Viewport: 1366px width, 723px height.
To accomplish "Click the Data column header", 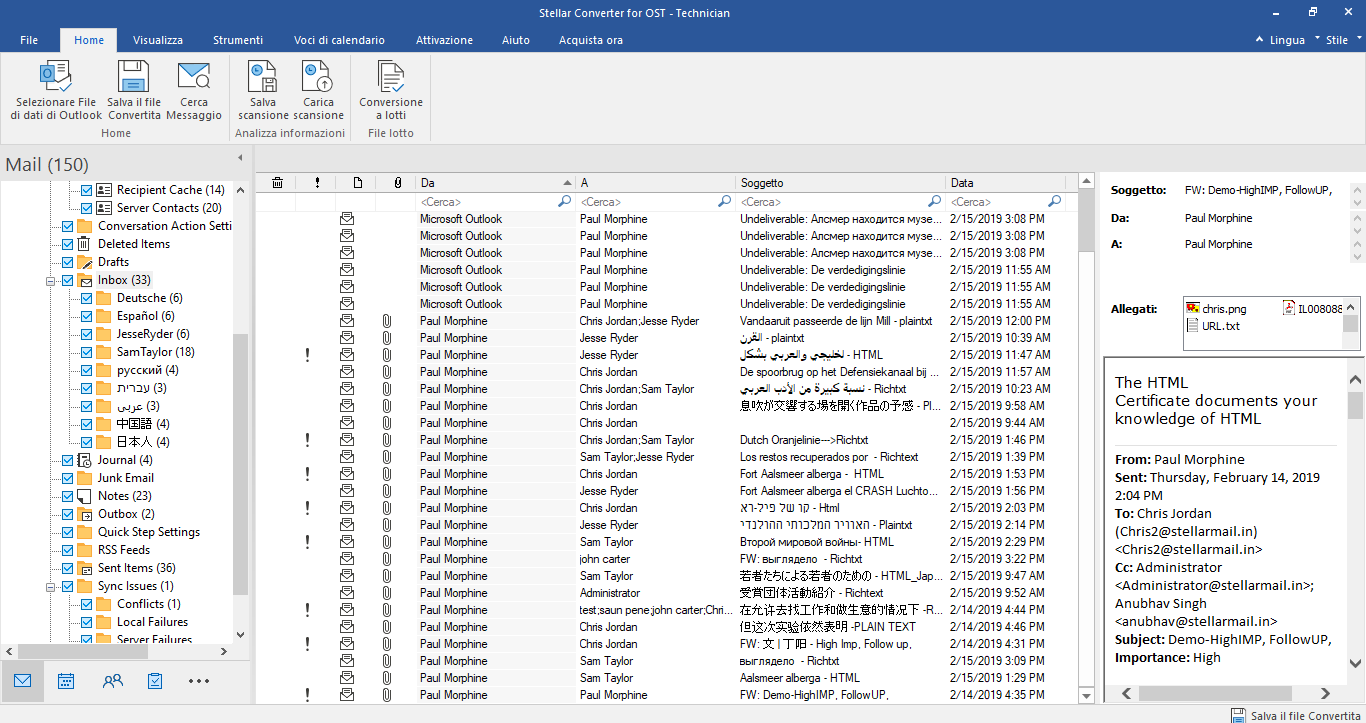I will [1005, 183].
